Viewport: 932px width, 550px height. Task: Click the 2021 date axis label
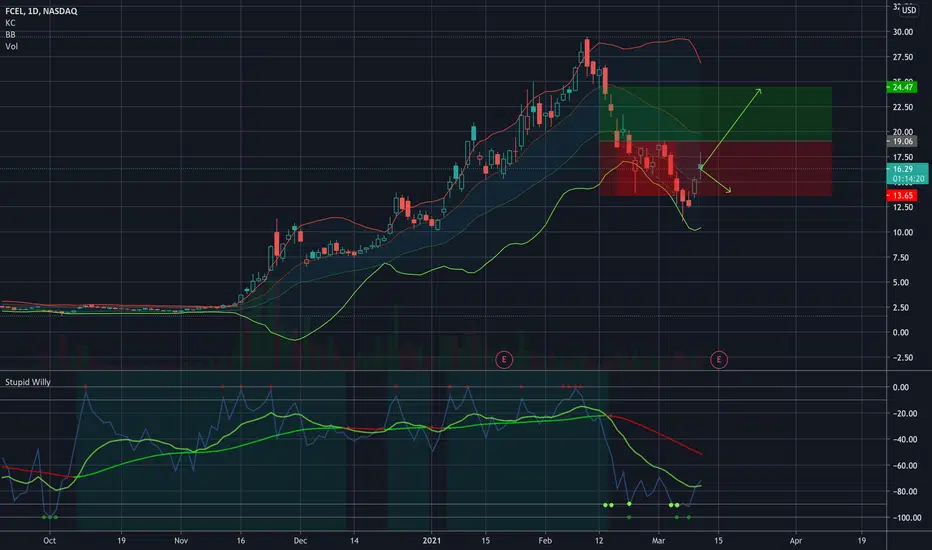tap(432, 540)
